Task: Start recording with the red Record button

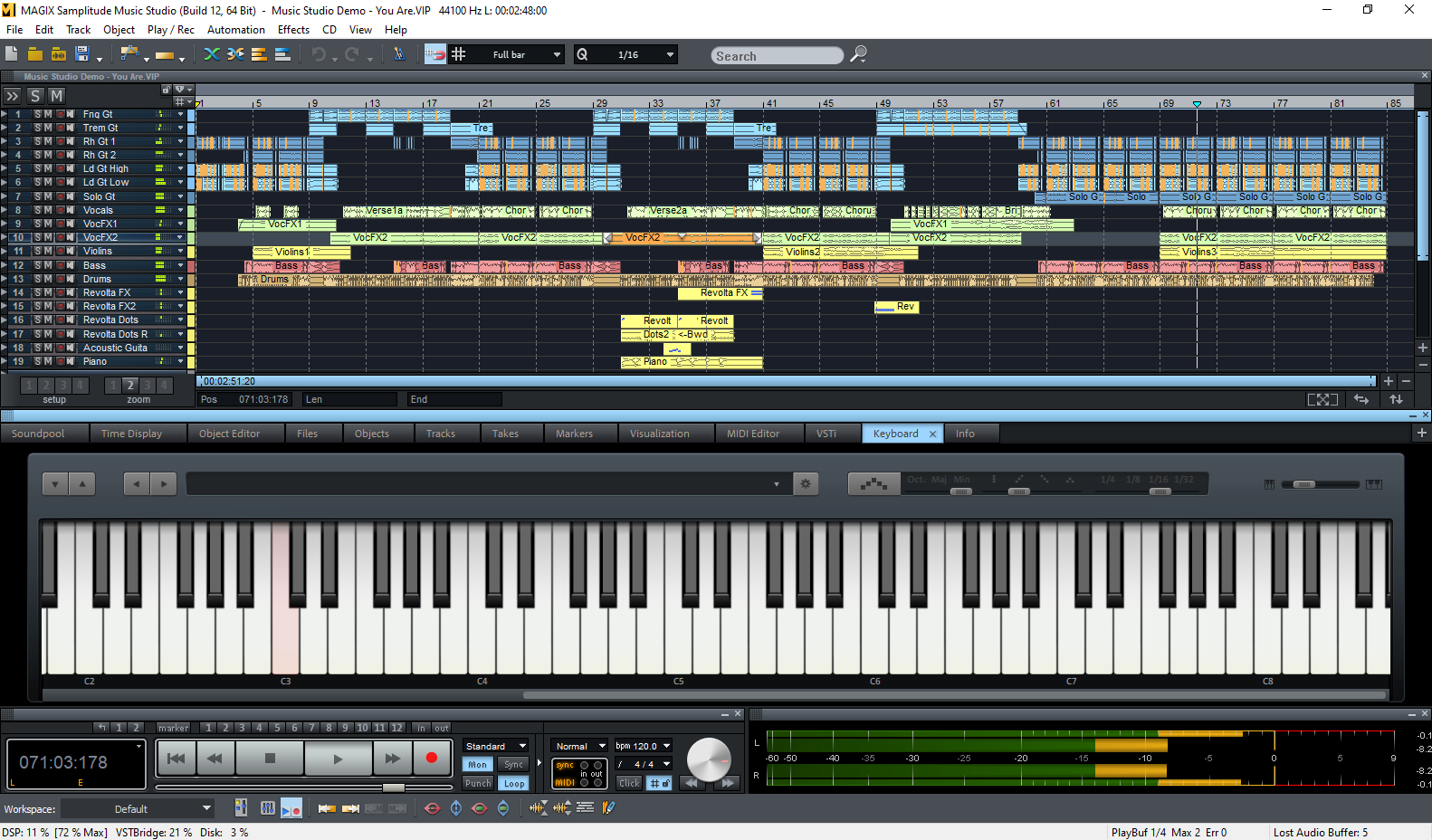Action: point(432,758)
